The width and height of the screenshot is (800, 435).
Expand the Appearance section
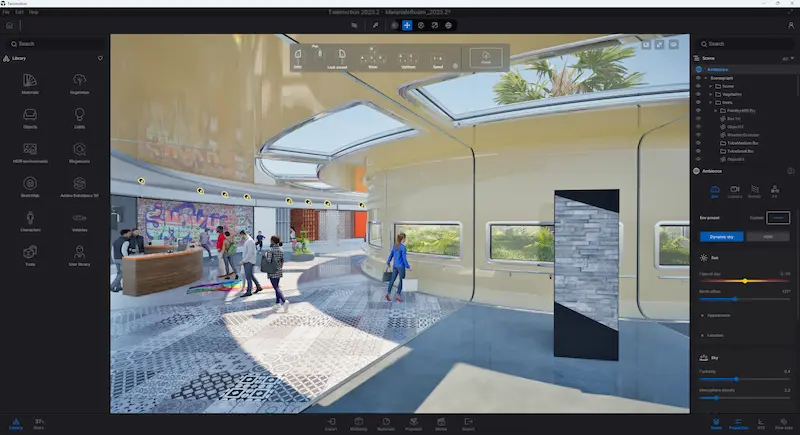(x=714, y=314)
